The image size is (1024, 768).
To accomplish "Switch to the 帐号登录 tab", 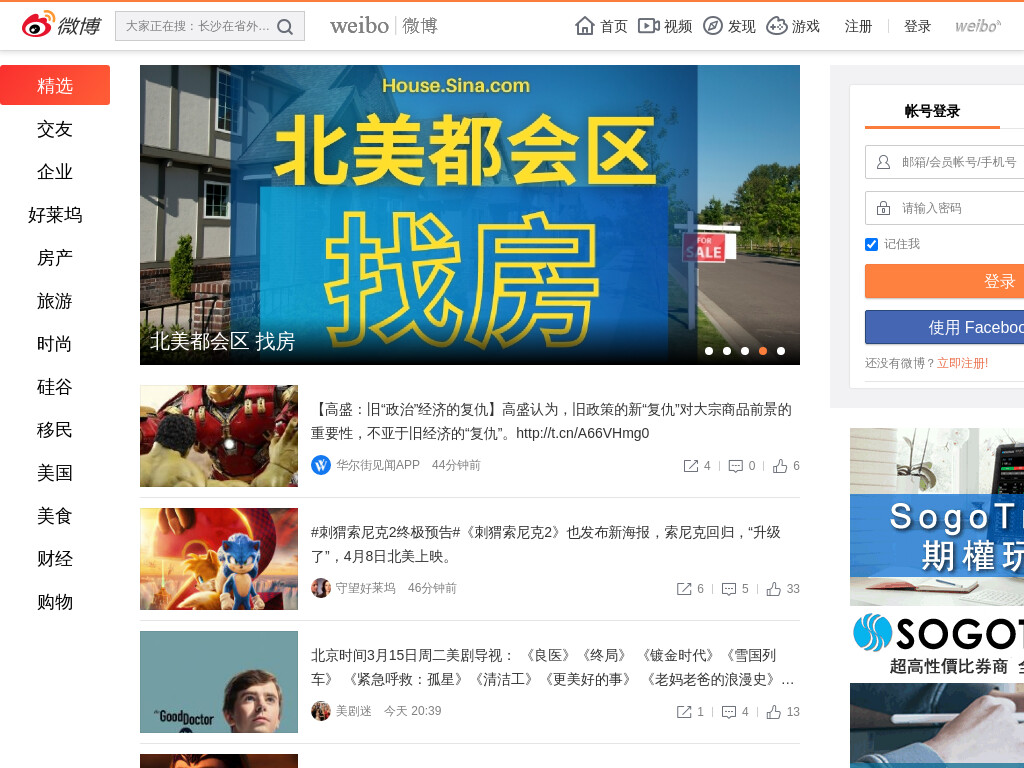I will (932, 112).
